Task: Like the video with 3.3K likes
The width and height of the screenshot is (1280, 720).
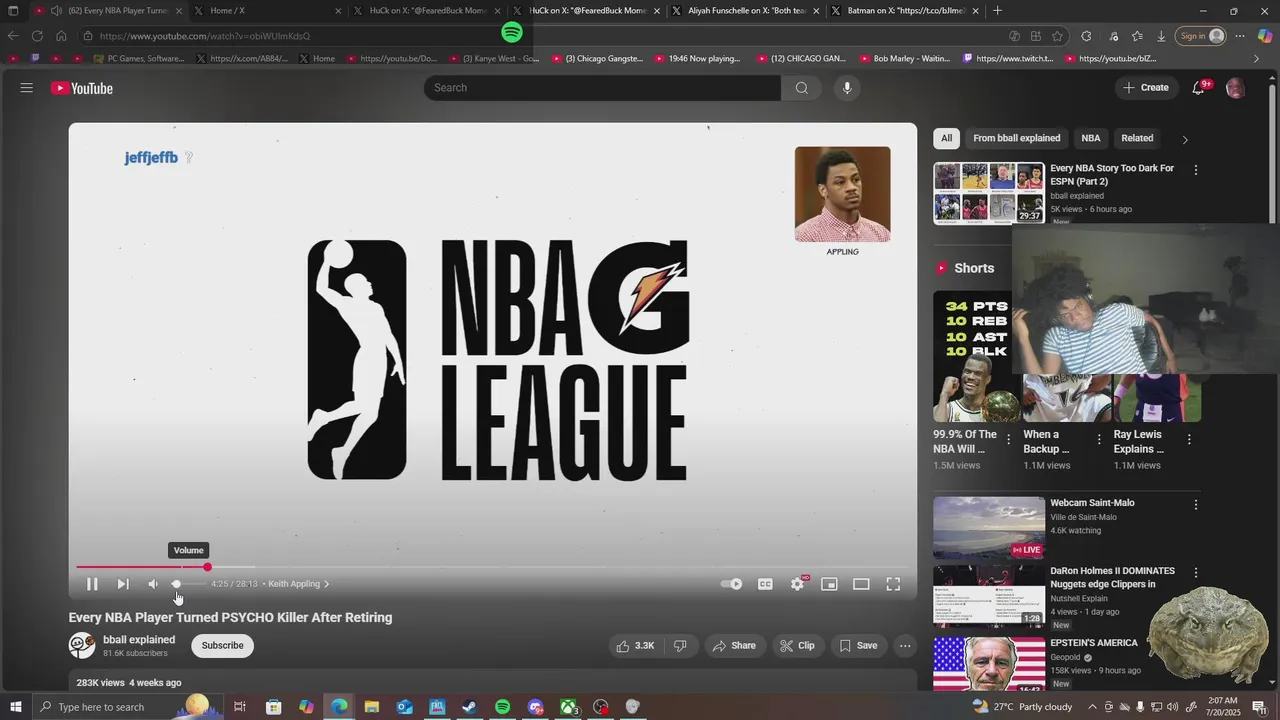Action: [x=635, y=646]
